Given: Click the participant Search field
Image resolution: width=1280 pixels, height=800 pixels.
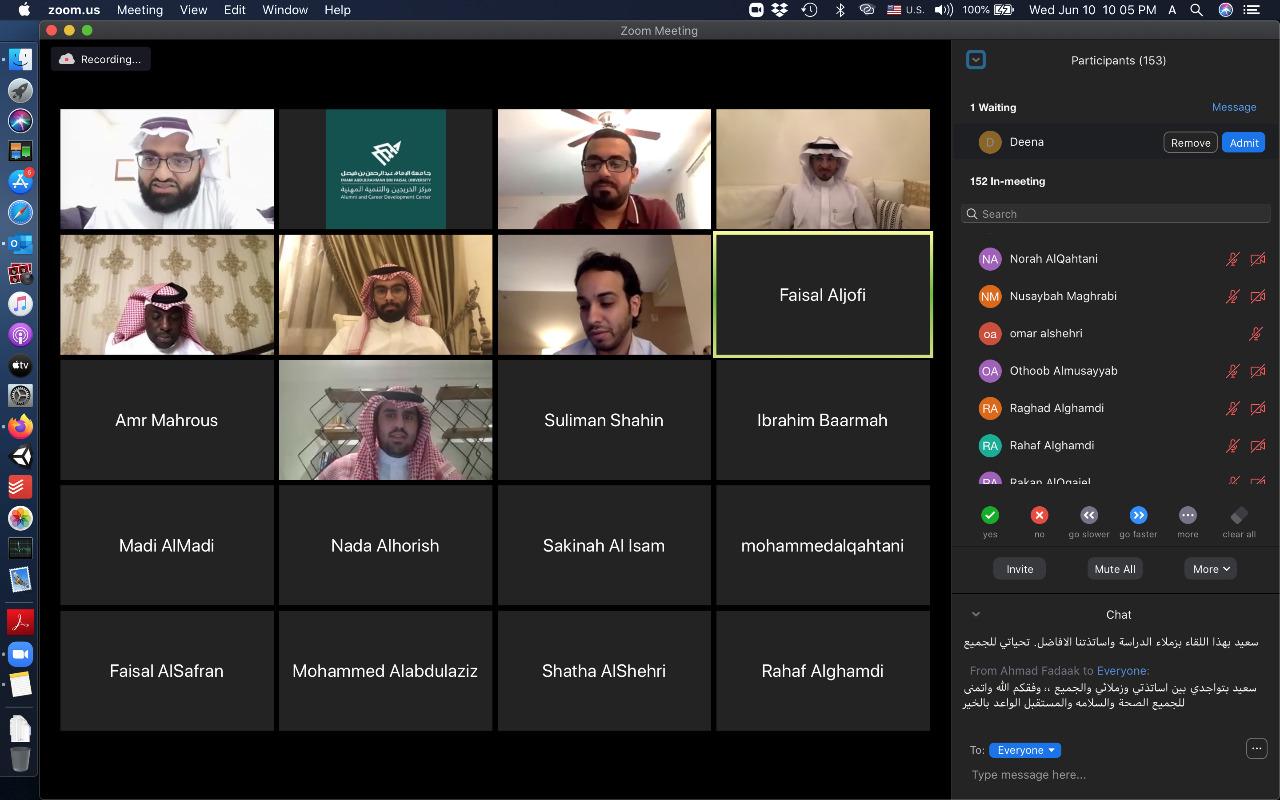Looking at the screenshot, I should [1115, 214].
